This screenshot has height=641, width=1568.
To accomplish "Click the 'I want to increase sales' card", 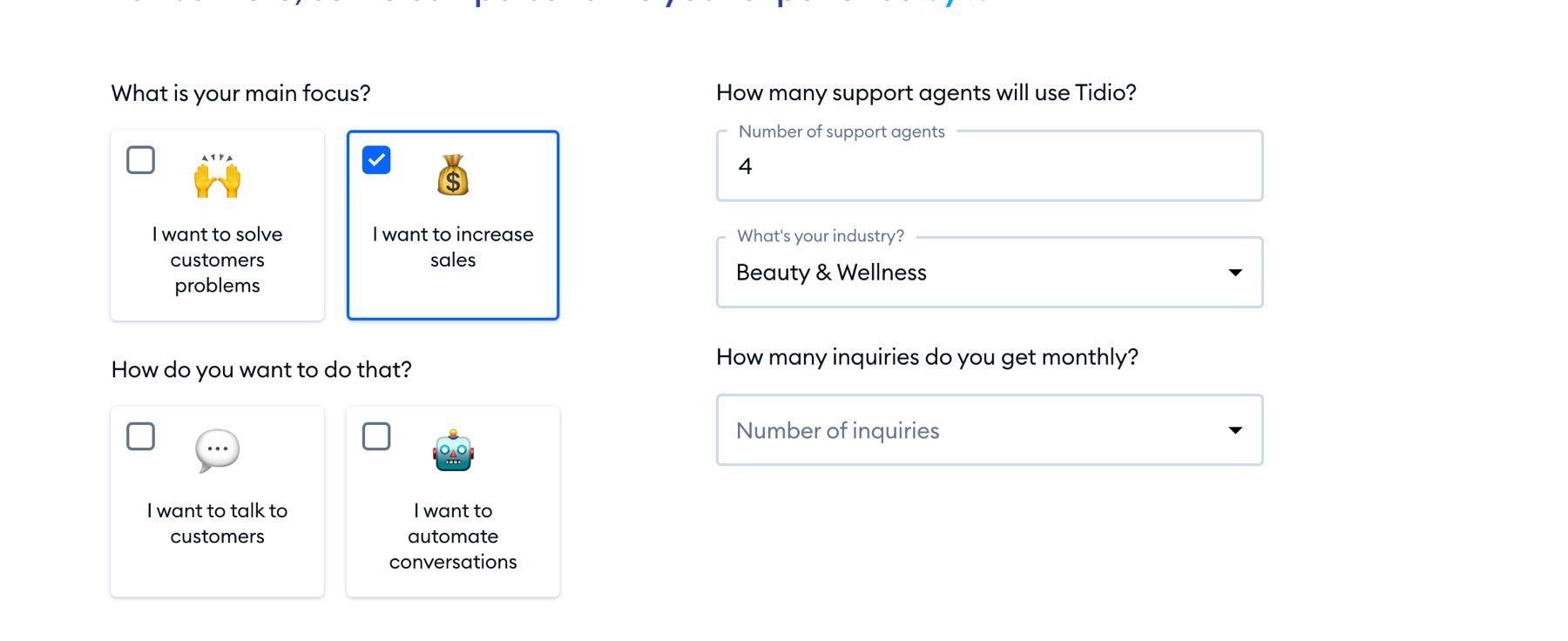I will (452, 225).
